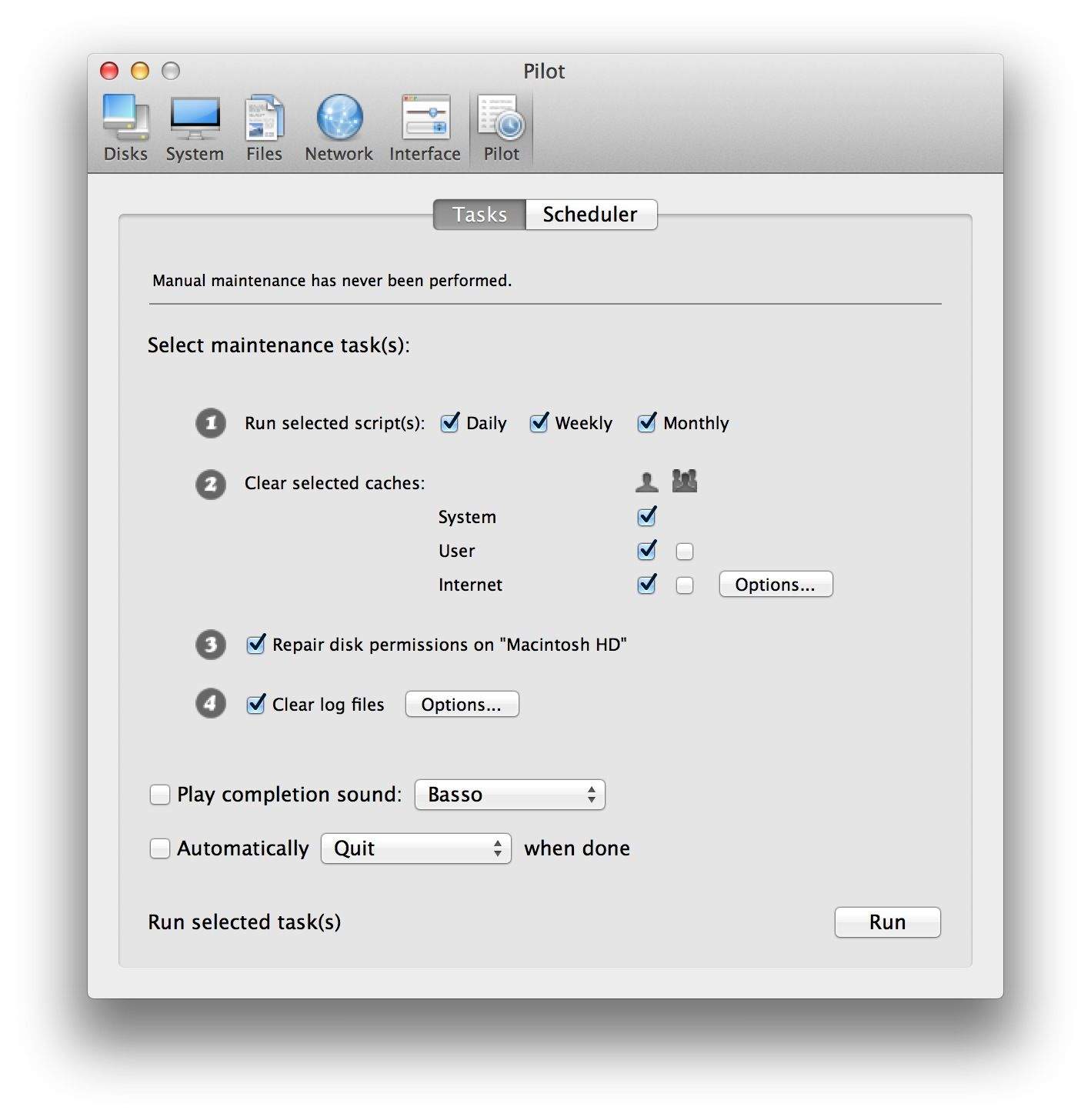Open Options for Clear log files
The width and height of the screenshot is (1091, 1120).
[x=462, y=705]
